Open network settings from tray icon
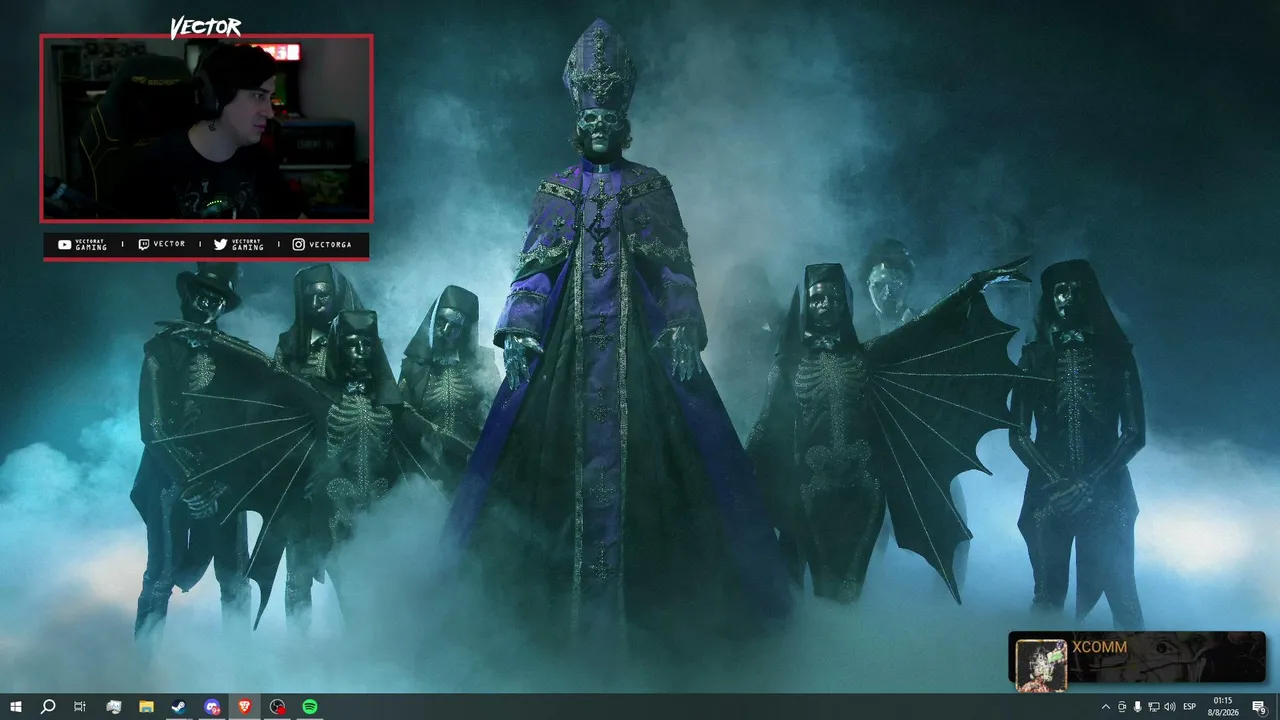Image resolution: width=1280 pixels, height=720 pixels. pos(1153,707)
